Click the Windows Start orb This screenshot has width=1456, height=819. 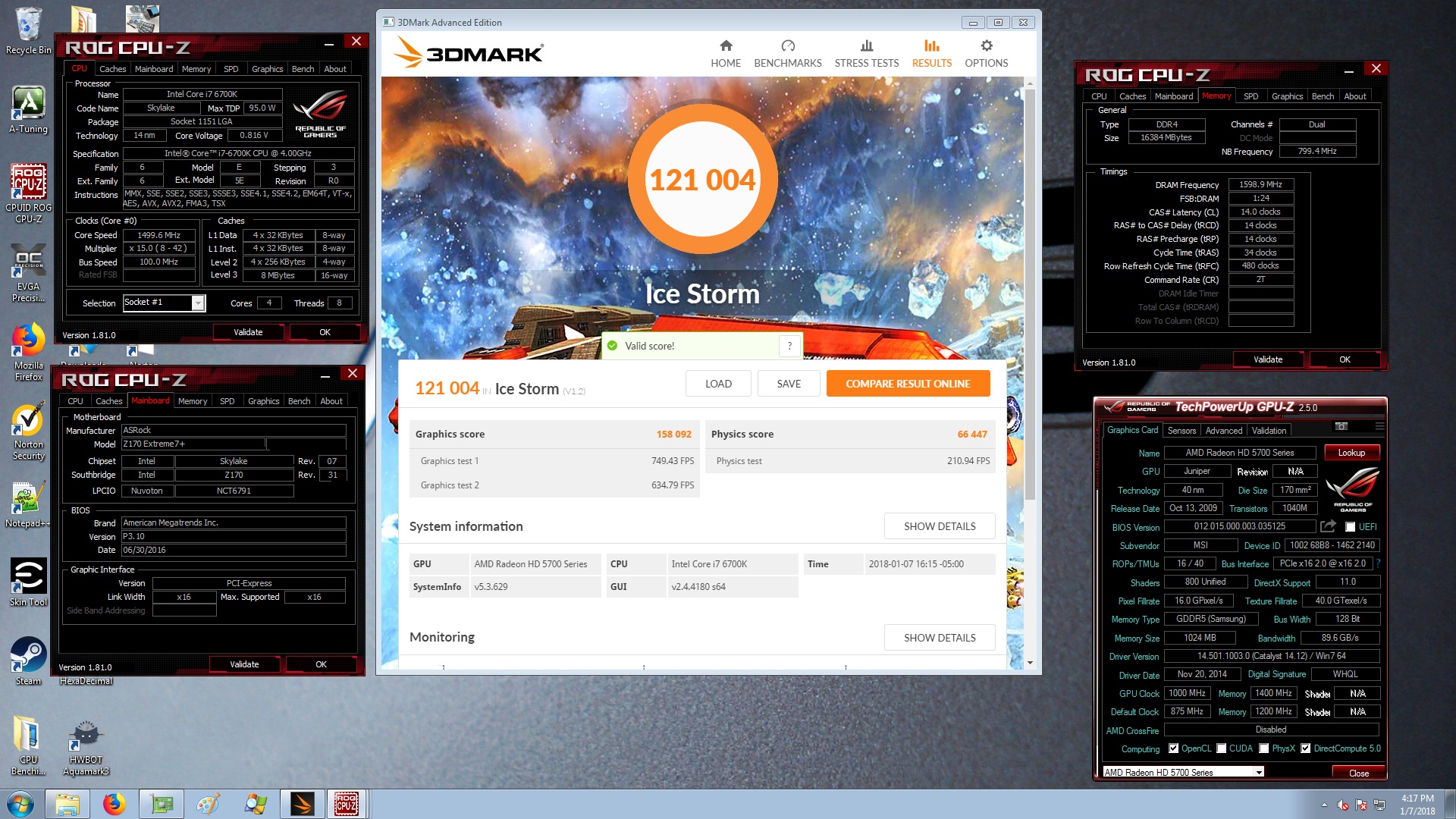point(20,803)
